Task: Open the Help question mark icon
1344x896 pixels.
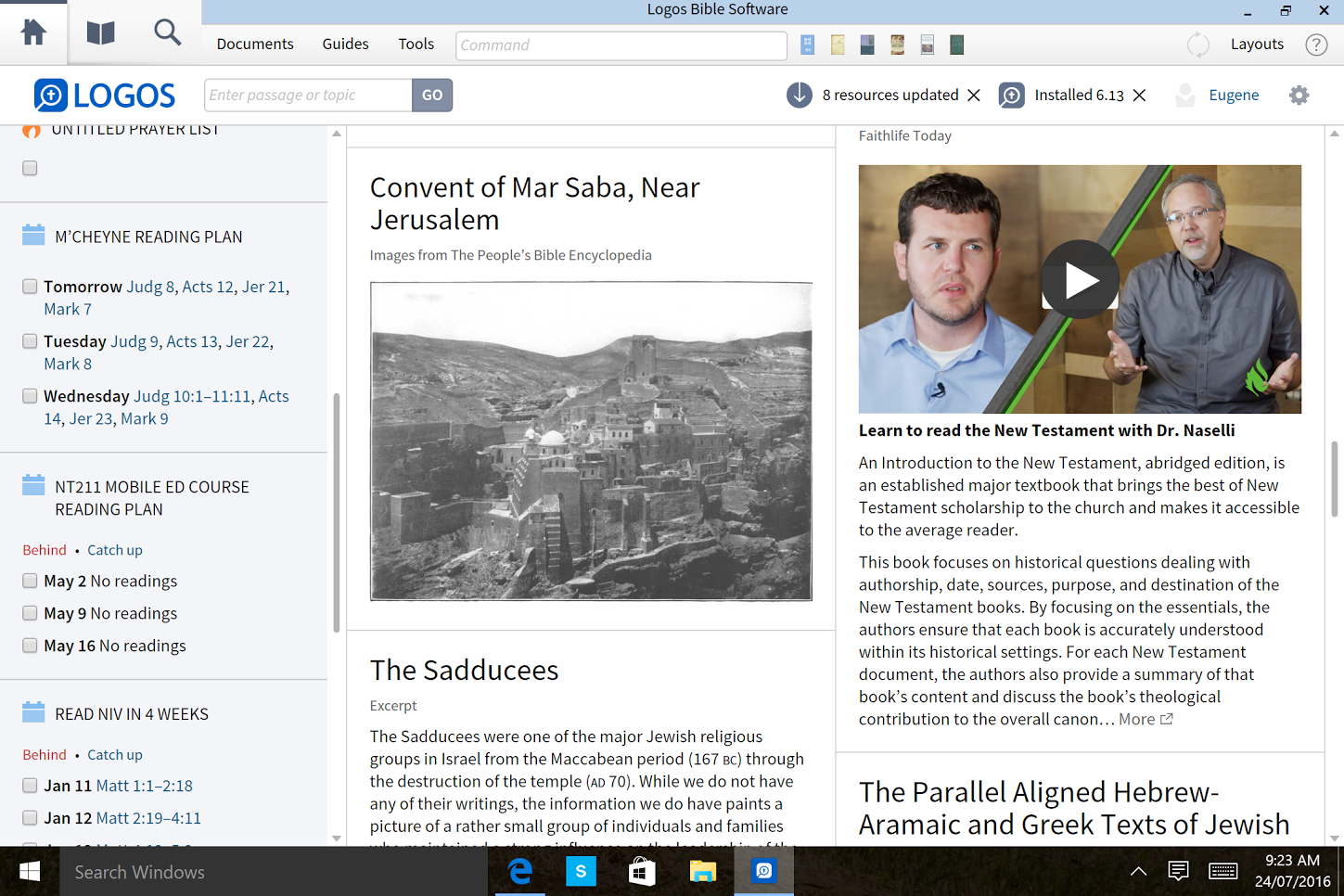Action: [1316, 45]
